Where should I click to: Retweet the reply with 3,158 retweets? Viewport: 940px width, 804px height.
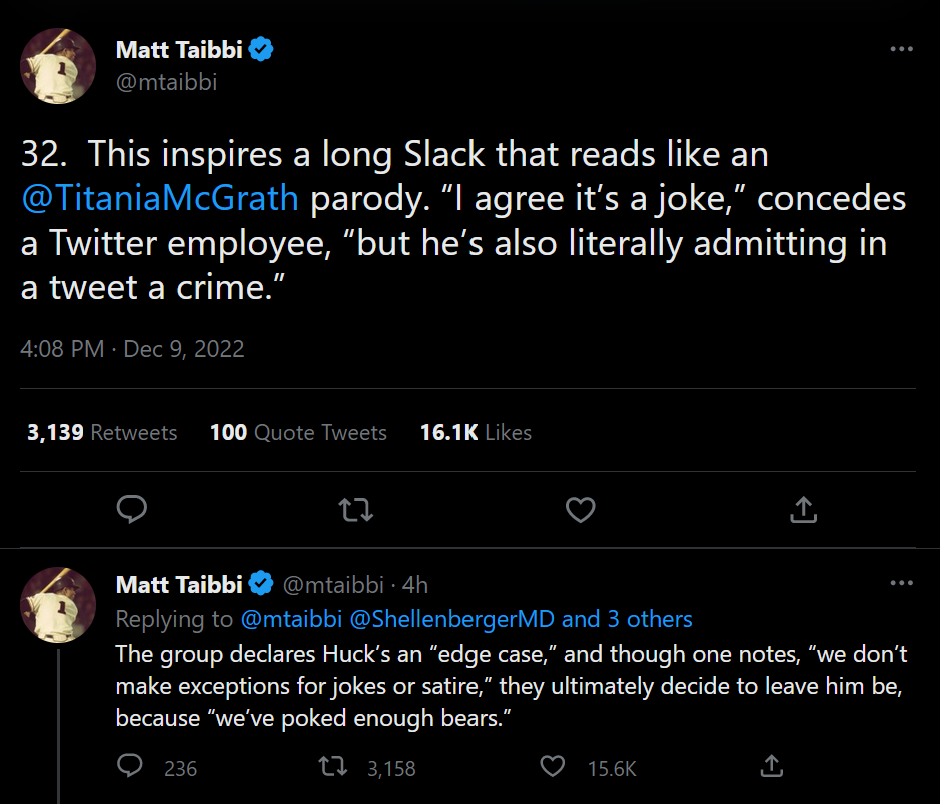click(333, 767)
